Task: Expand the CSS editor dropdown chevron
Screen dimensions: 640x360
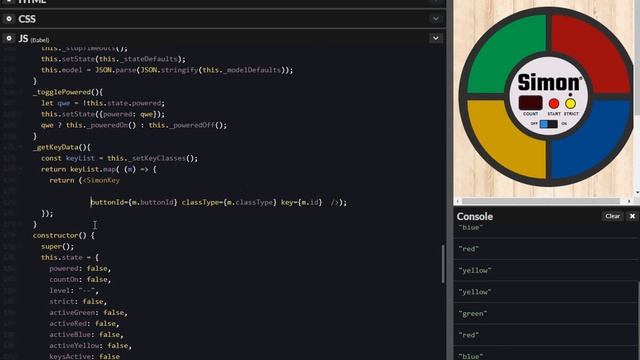Action: tap(436, 19)
